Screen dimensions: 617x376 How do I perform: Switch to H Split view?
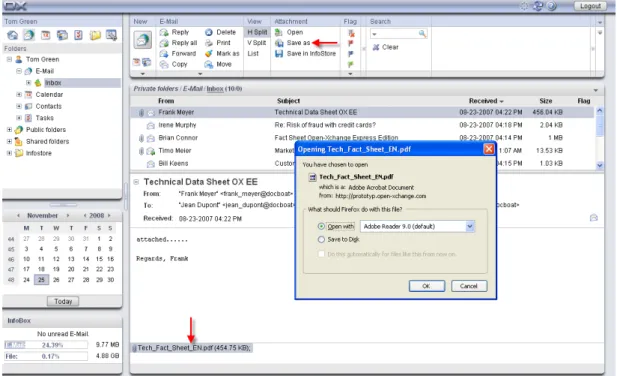coord(257,32)
